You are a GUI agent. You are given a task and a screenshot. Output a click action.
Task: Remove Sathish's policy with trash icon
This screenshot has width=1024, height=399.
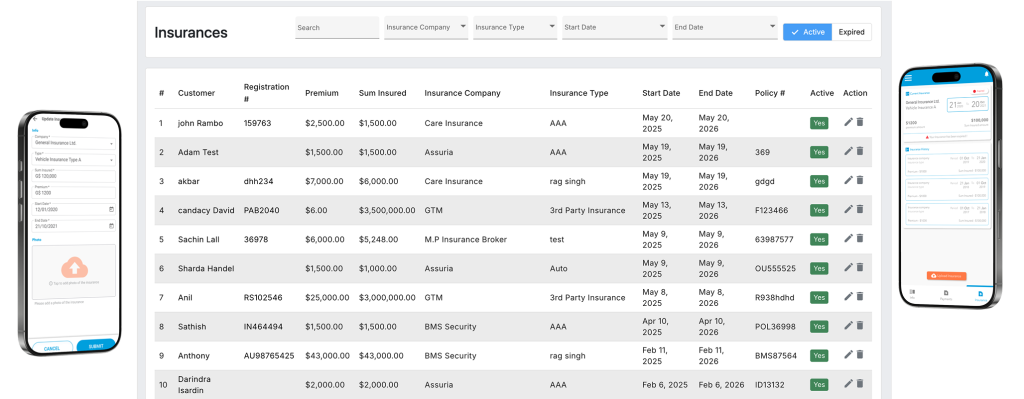[860, 325]
